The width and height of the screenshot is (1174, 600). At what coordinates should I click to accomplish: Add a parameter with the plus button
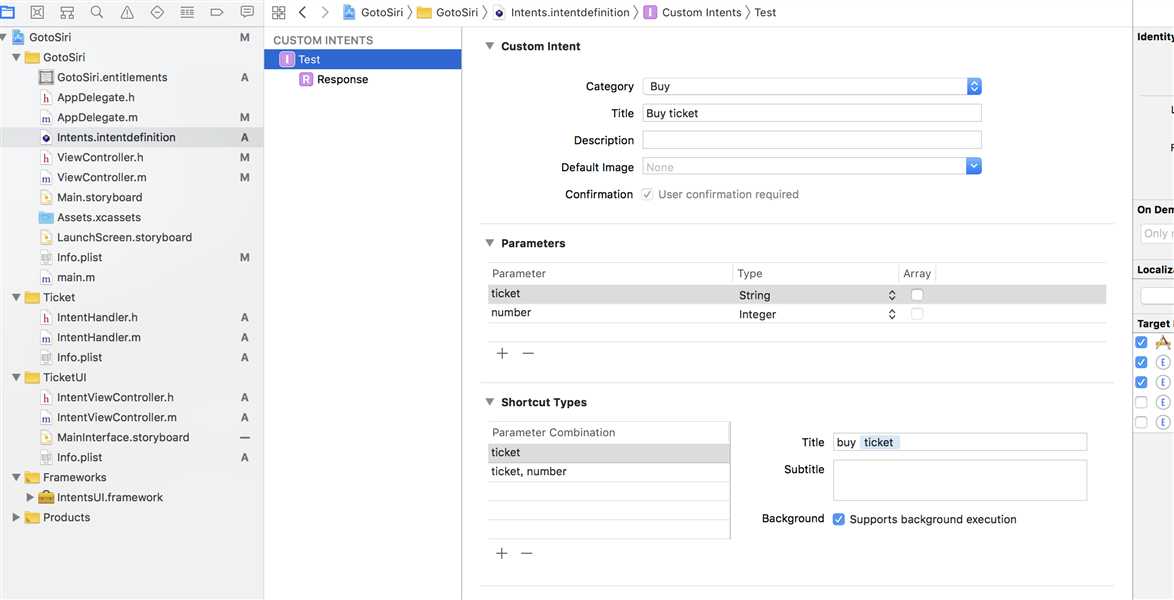[x=502, y=353]
